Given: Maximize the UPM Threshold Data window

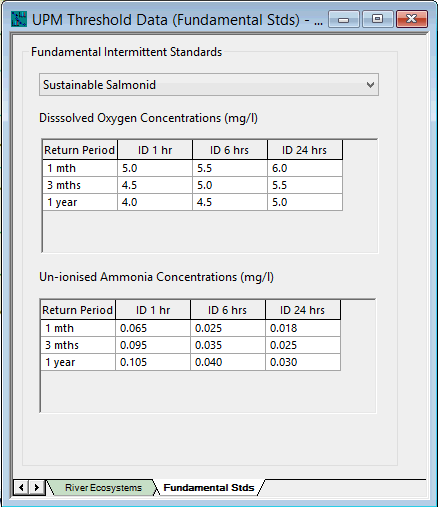Looking at the screenshot, I should point(377,19).
